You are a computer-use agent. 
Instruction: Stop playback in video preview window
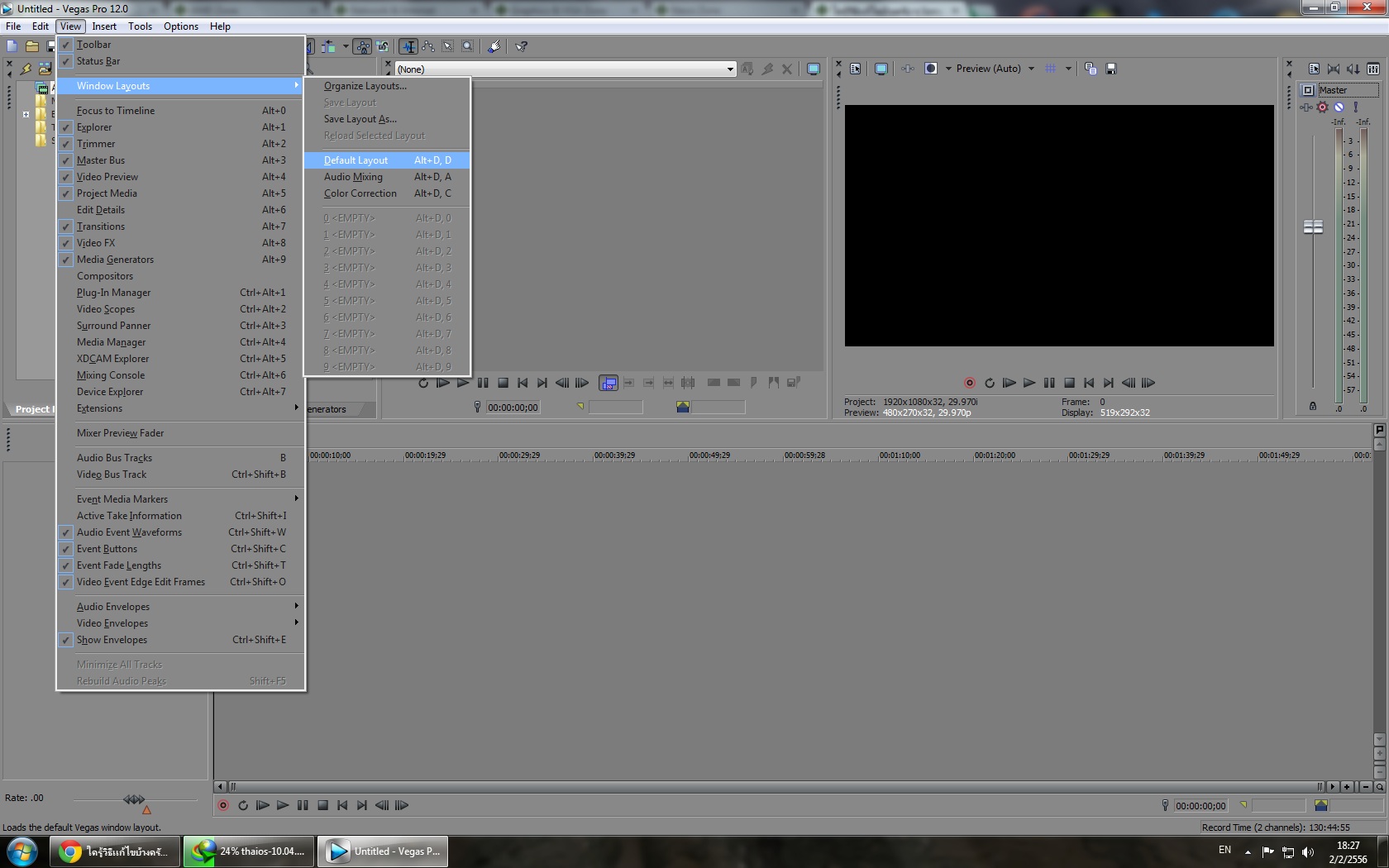[1069, 383]
